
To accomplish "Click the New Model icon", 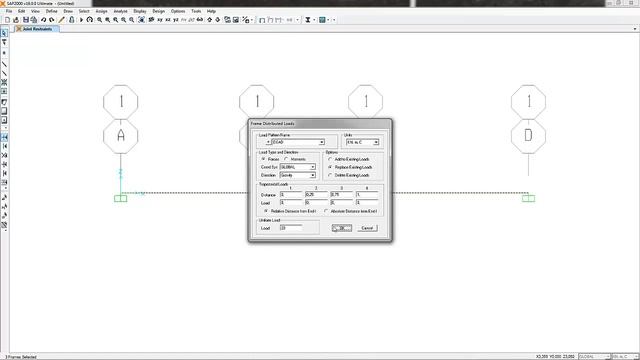I will pos(7,20).
